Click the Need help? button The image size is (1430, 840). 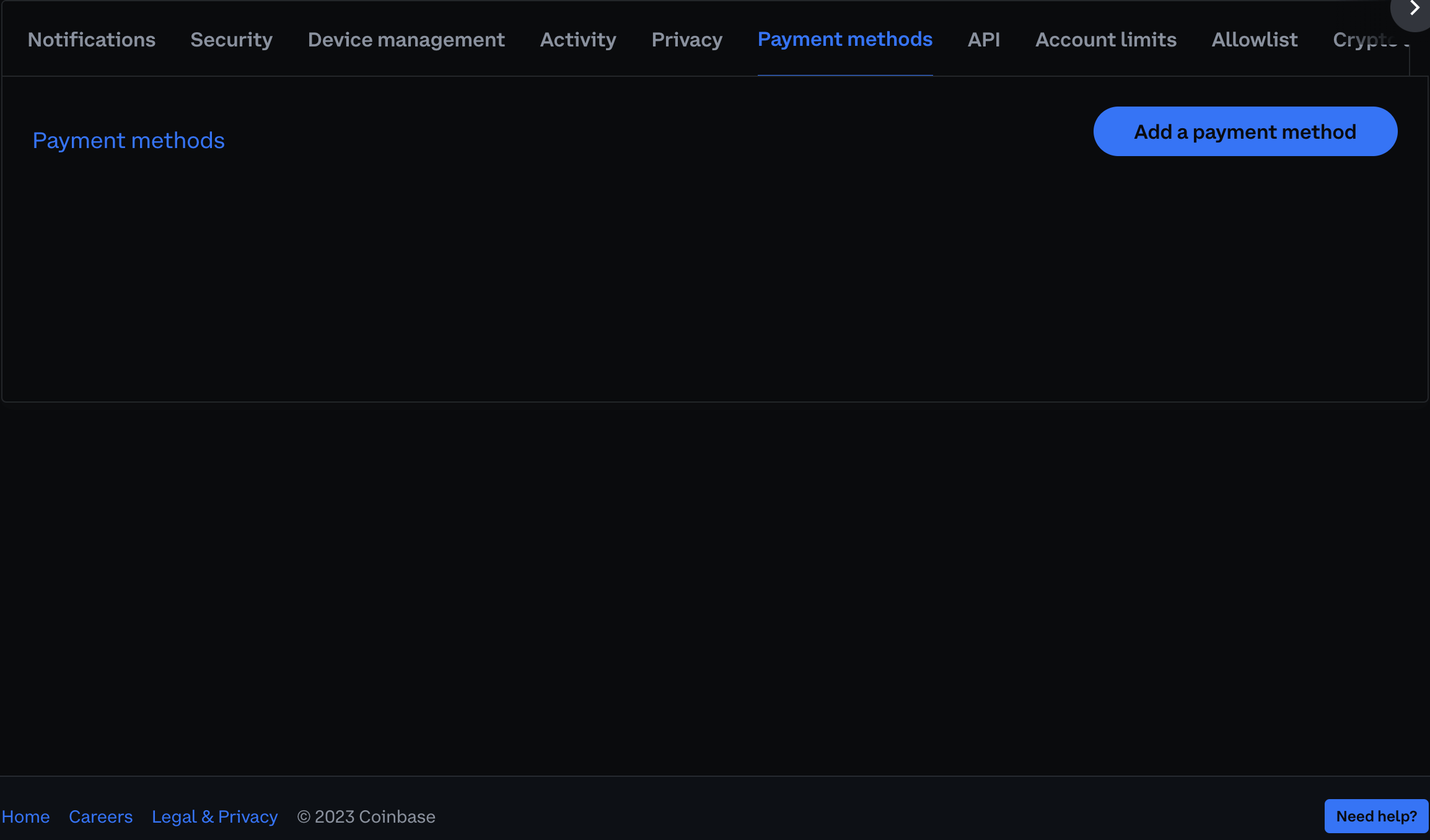(1375, 816)
